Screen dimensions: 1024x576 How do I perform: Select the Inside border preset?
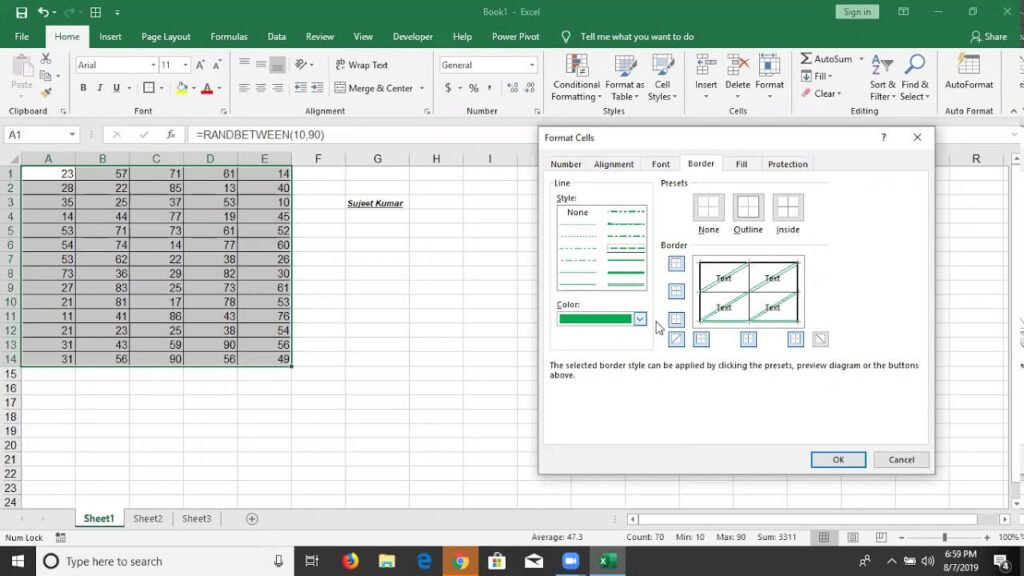(788, 208)
